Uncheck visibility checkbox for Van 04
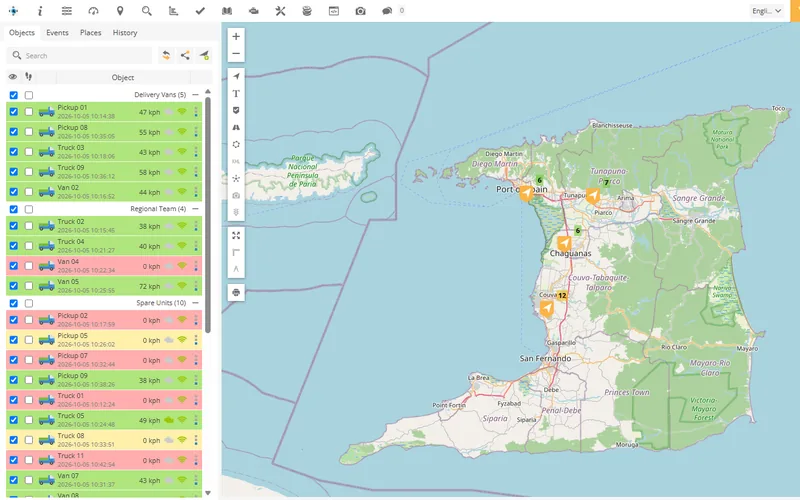 (14, 266)
